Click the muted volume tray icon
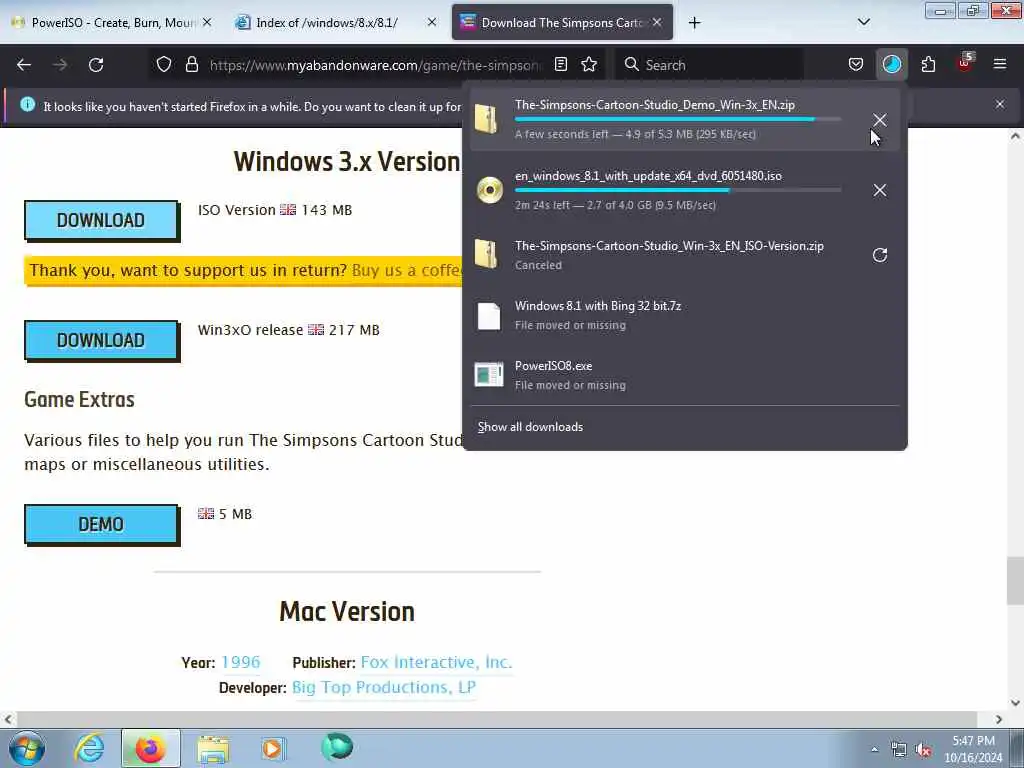The image size is (1024, 768). click(x=923, y=750)
